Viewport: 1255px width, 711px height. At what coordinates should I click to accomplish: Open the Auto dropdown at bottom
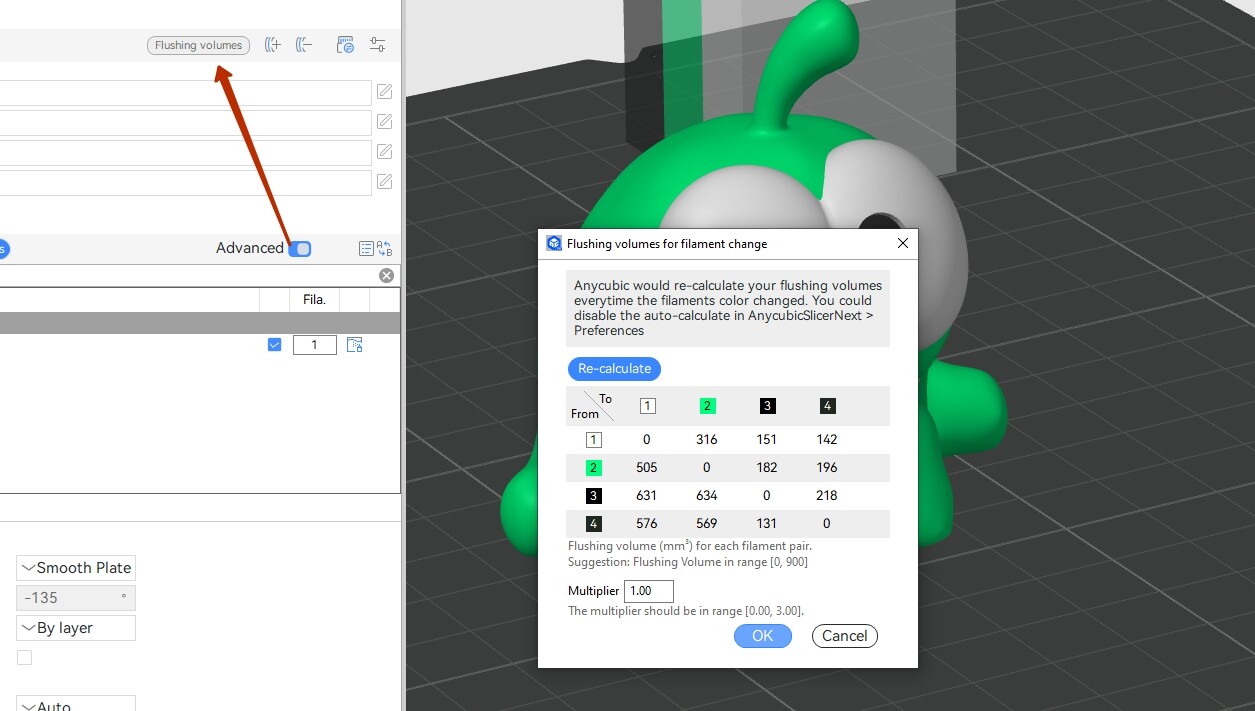[x=76, y=704]
